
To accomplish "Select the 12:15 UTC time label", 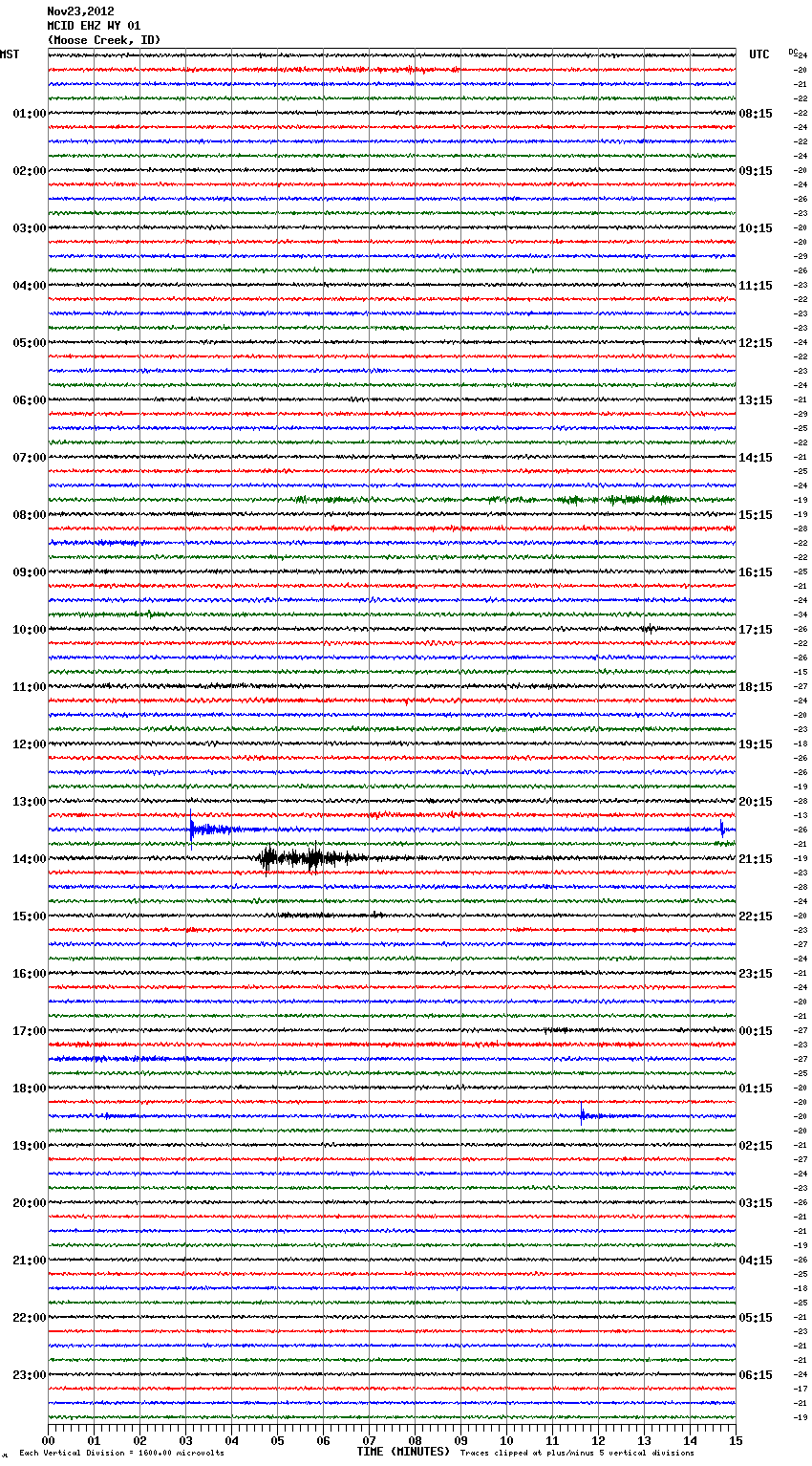I will (756, 343).
